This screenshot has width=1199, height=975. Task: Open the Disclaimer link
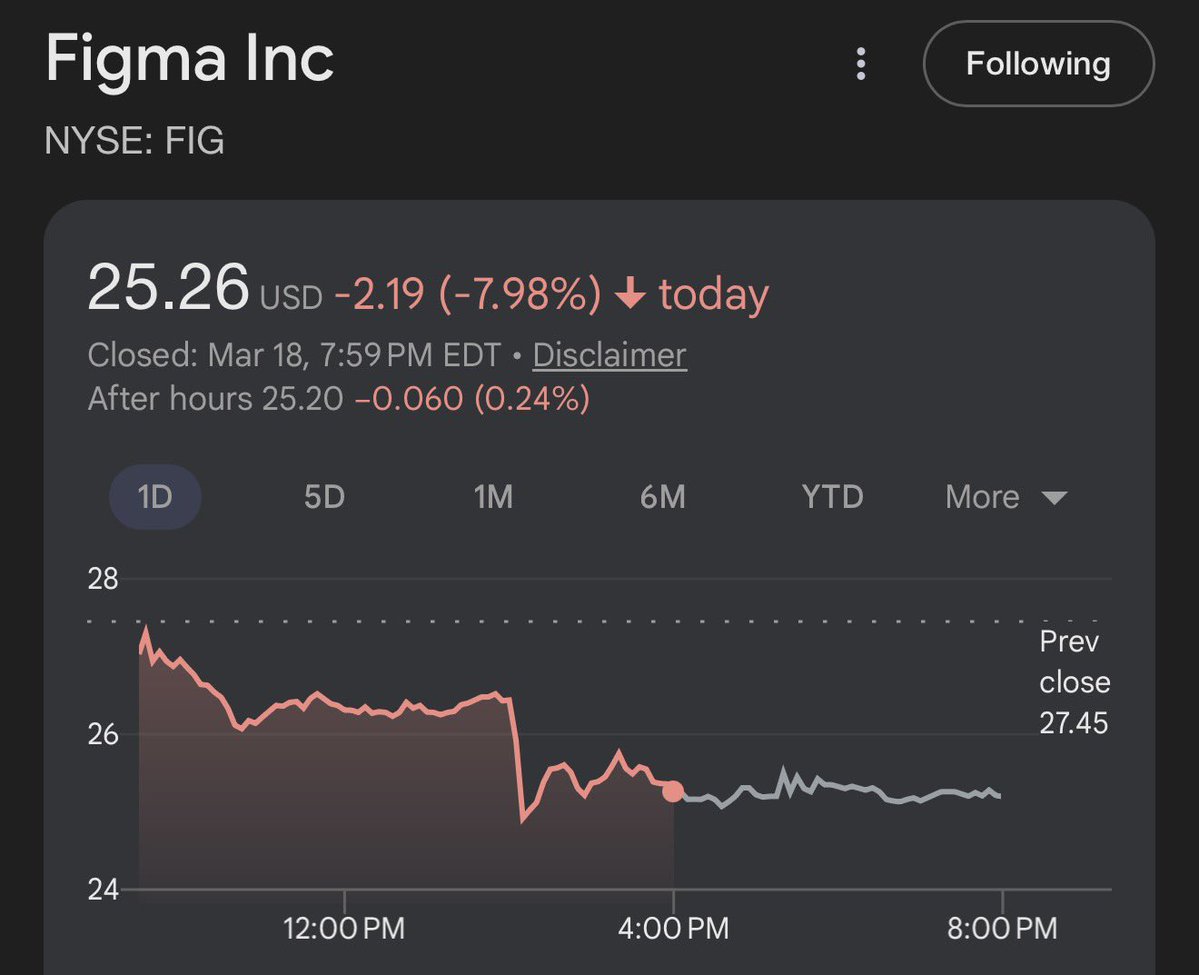coord(609,355)
